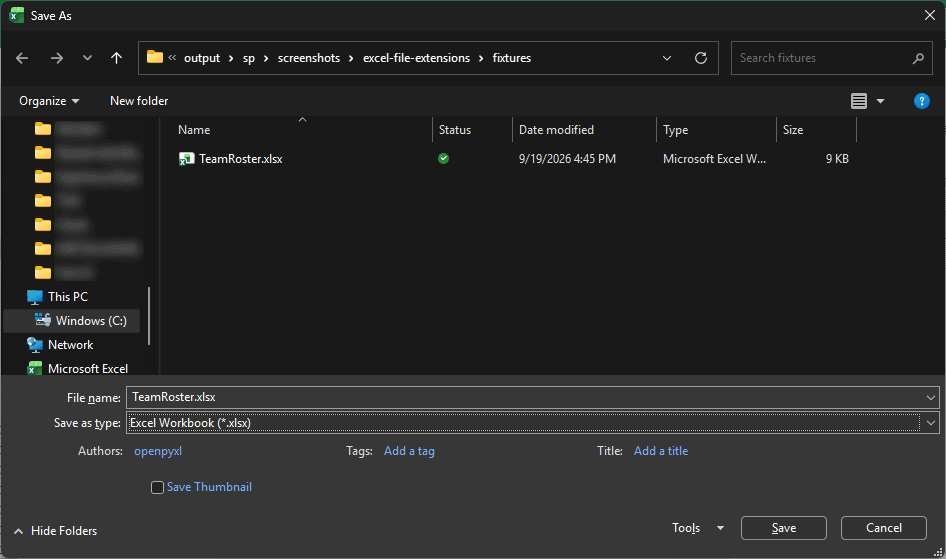Create a New folder
946x559 pixels.
tap(139, 101)
